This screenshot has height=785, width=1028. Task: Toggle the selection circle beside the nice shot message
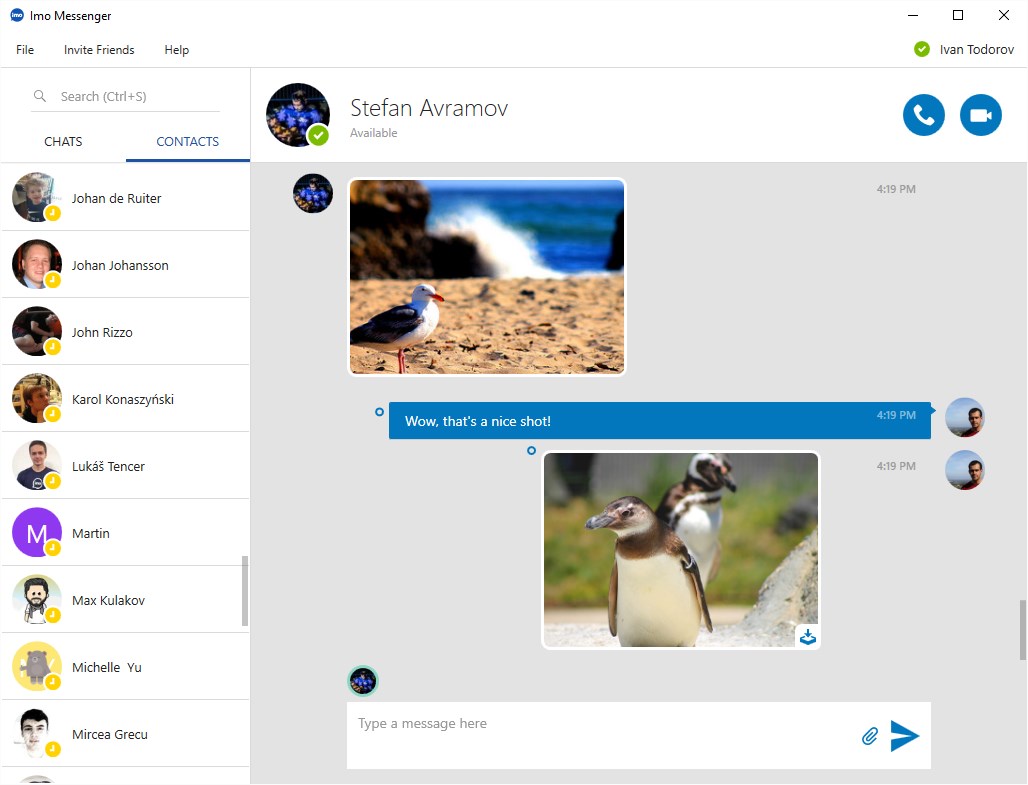[378, 412]
